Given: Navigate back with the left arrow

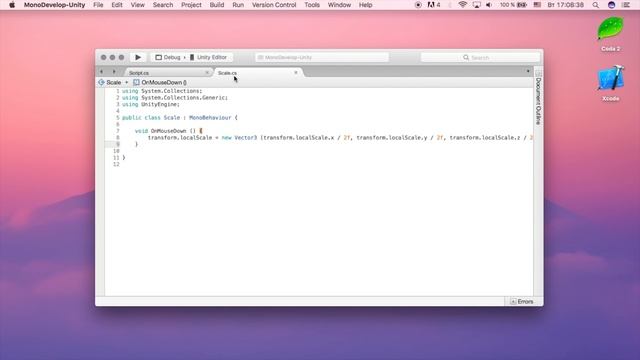Looking at the screenshot, I should tap(102, 71).
